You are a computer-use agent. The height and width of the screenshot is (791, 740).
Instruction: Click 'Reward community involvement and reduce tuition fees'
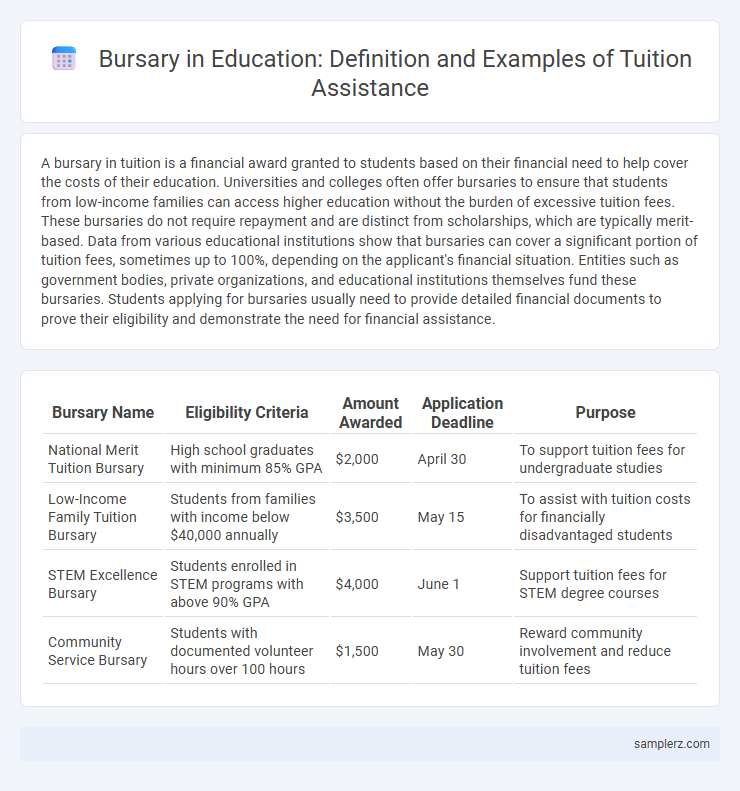(605, 651)
